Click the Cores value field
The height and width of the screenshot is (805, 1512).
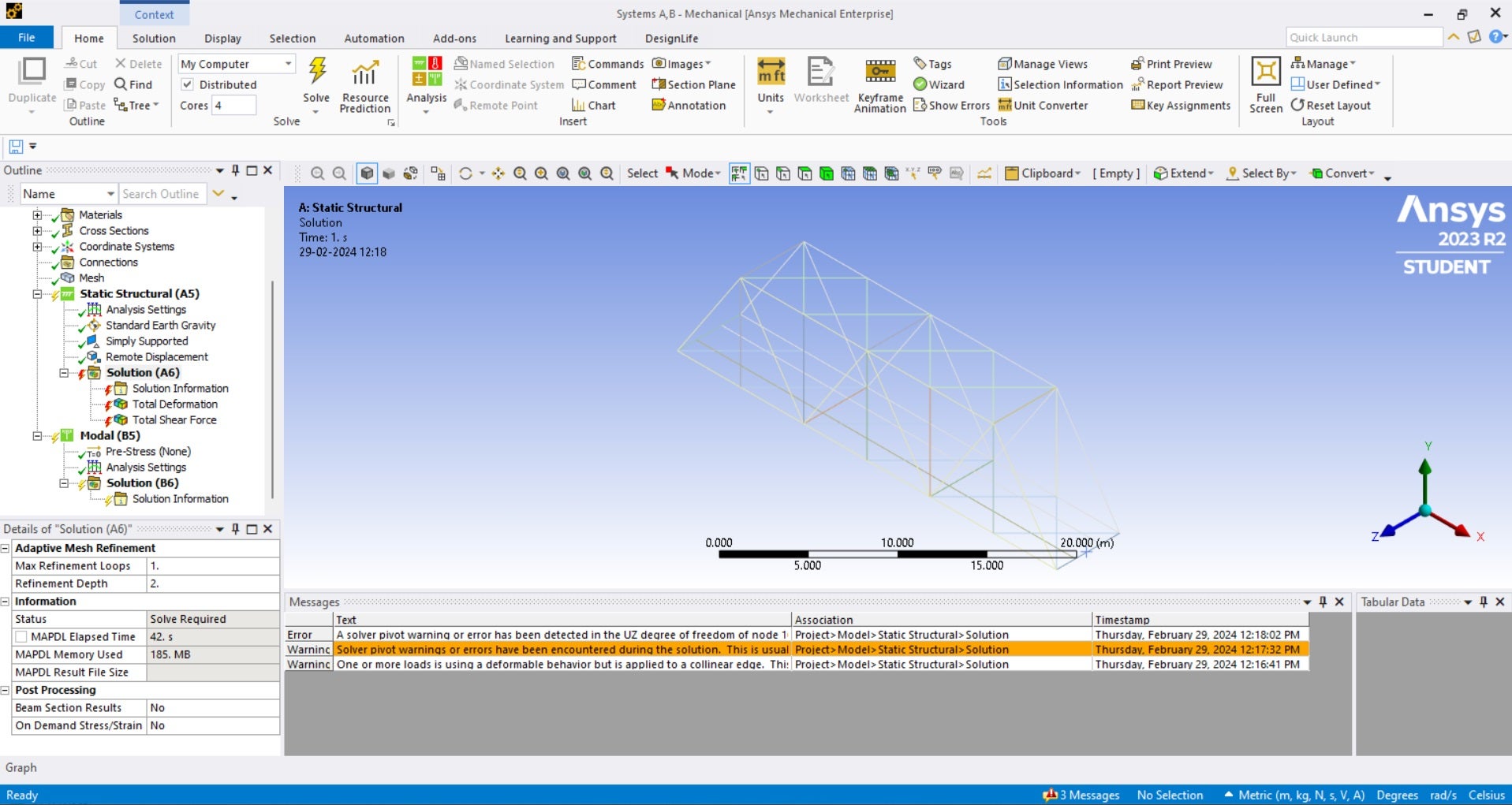coord(233,105)
